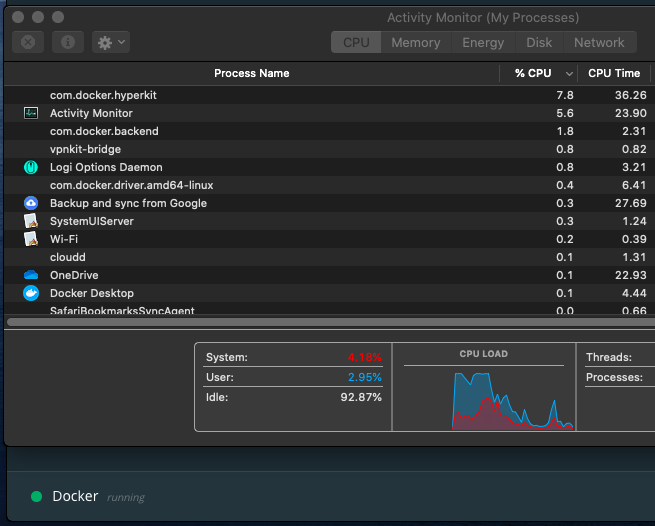Viewport: 655px width, 526px height.
Task: Click the 'running' status text beside Docker
Action: pos(126,498)
